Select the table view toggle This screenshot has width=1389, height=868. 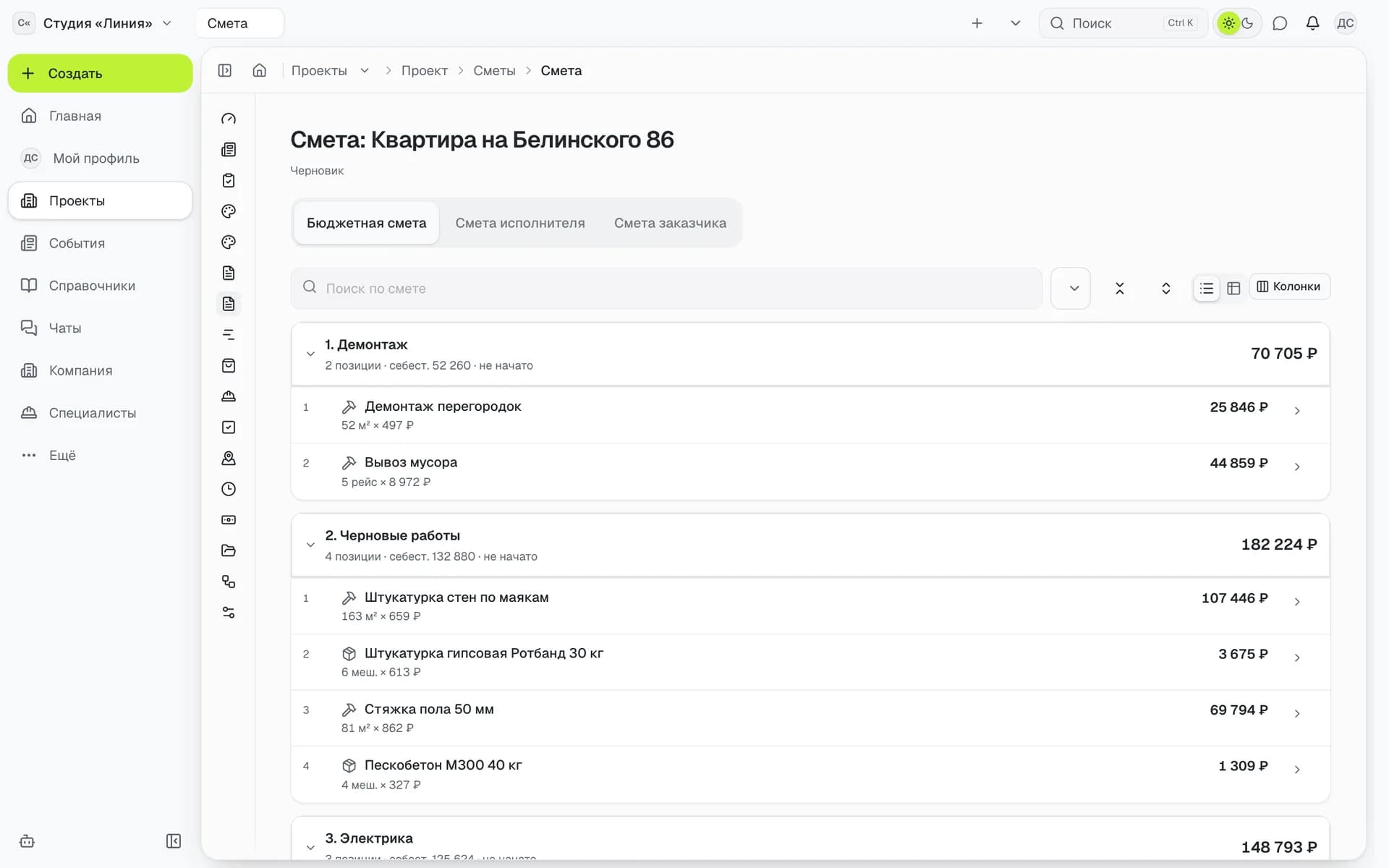pyautogui.click(x=1234, y=288)
